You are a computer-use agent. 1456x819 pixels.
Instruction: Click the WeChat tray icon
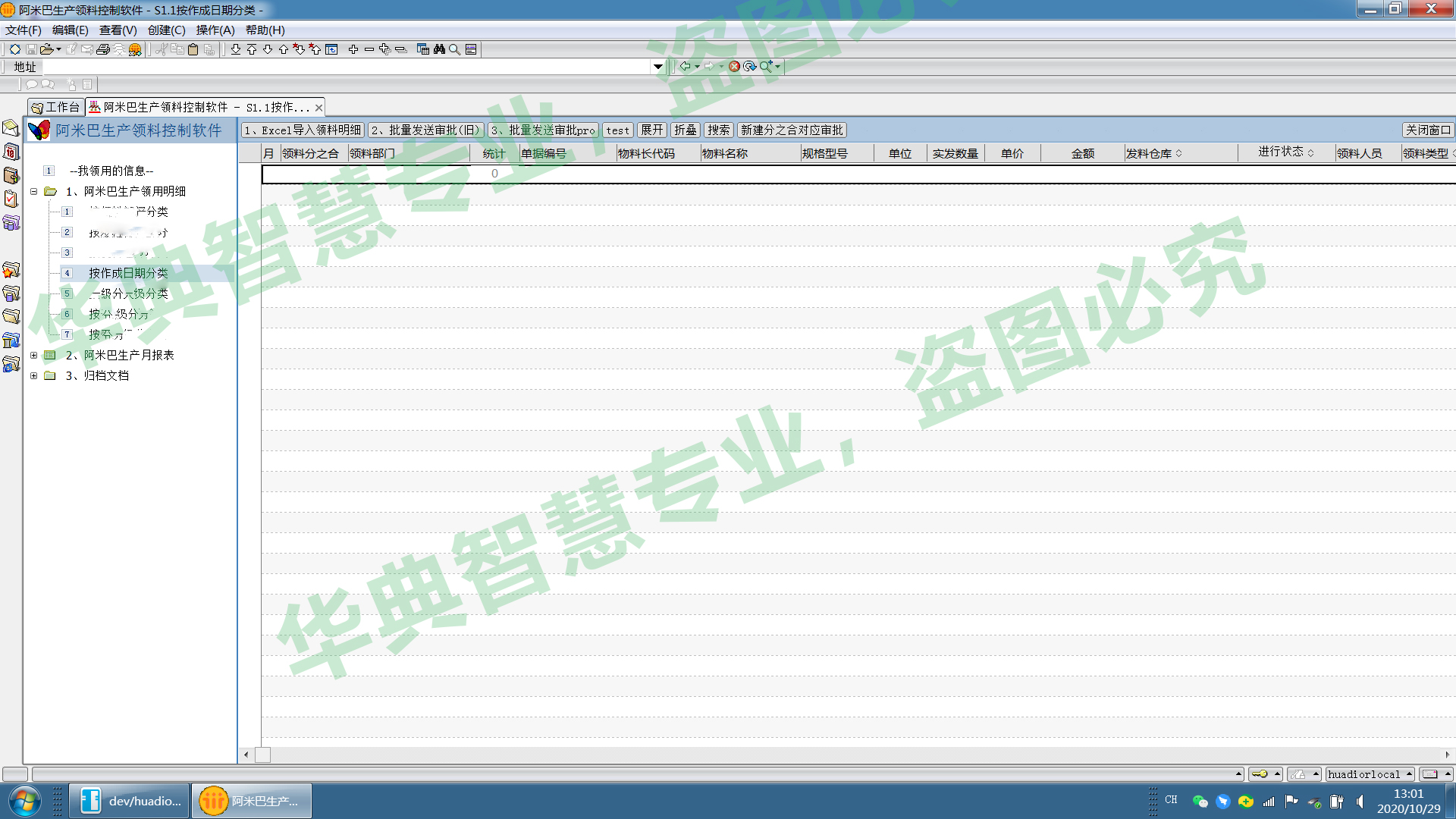(1200, 802)
